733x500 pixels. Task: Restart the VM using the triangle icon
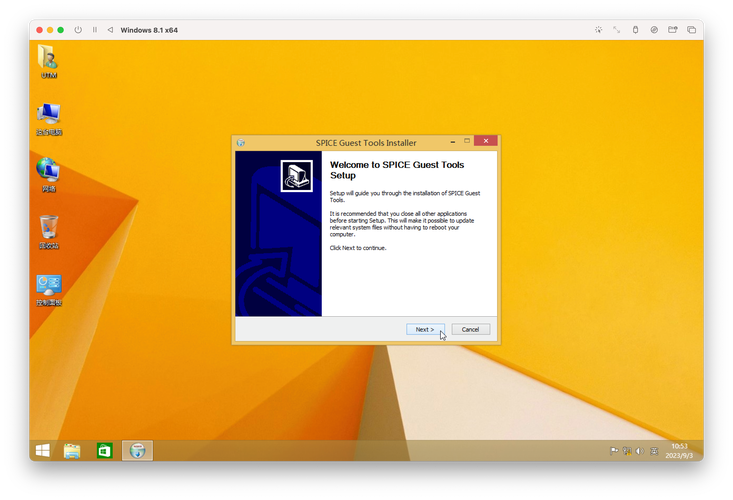[x=110, y=30]
